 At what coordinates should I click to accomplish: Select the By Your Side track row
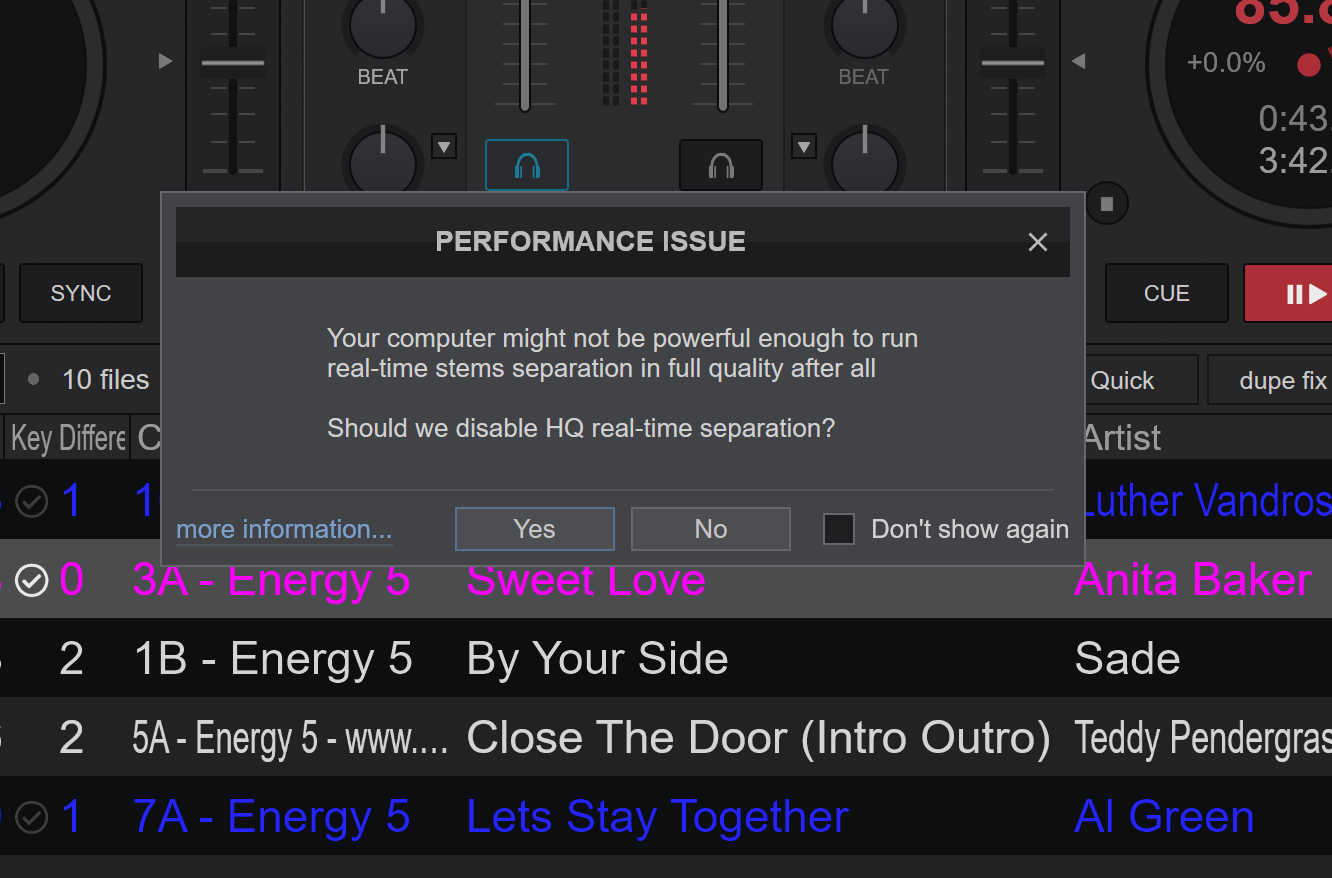597,658
